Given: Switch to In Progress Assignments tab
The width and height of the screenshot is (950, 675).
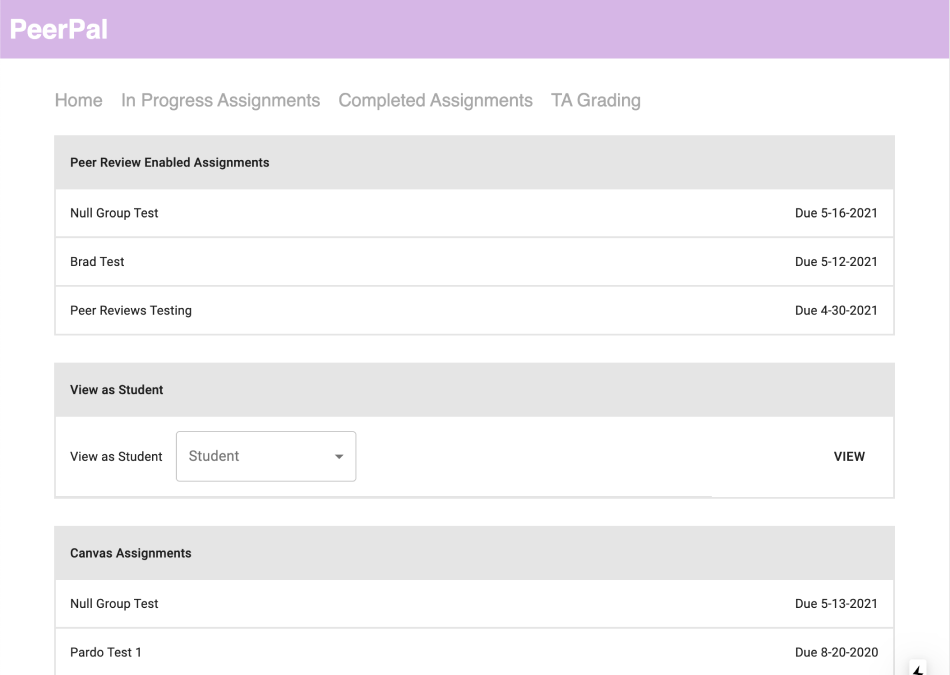Looking at the screenshot, I should [x=221, y=100].
